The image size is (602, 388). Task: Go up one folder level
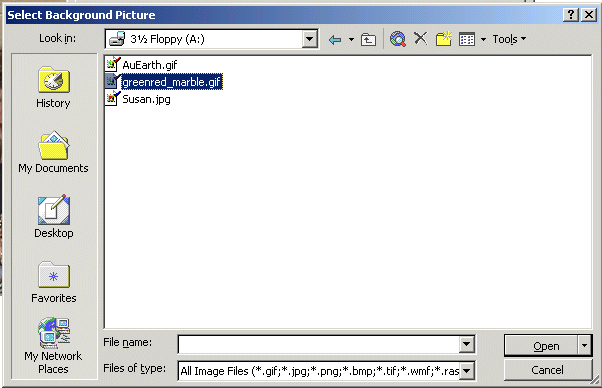click(x=368, y=40)
